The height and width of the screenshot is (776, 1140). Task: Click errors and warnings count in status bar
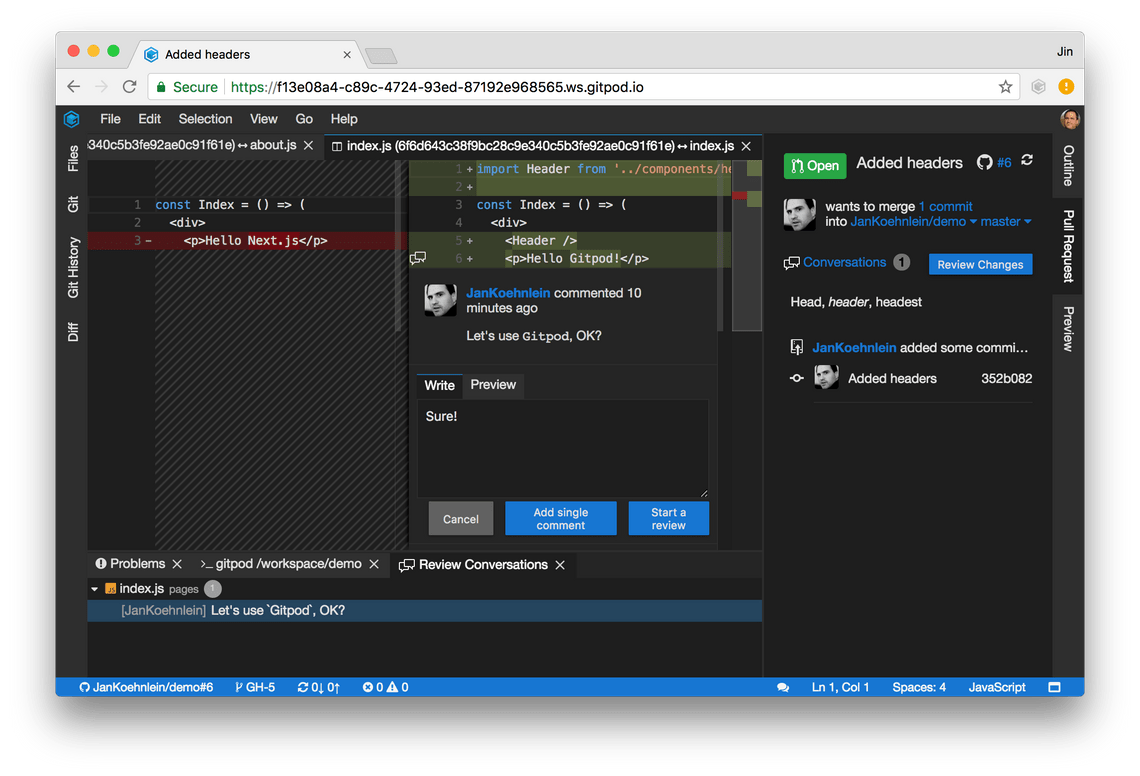(x=385, y=687)
